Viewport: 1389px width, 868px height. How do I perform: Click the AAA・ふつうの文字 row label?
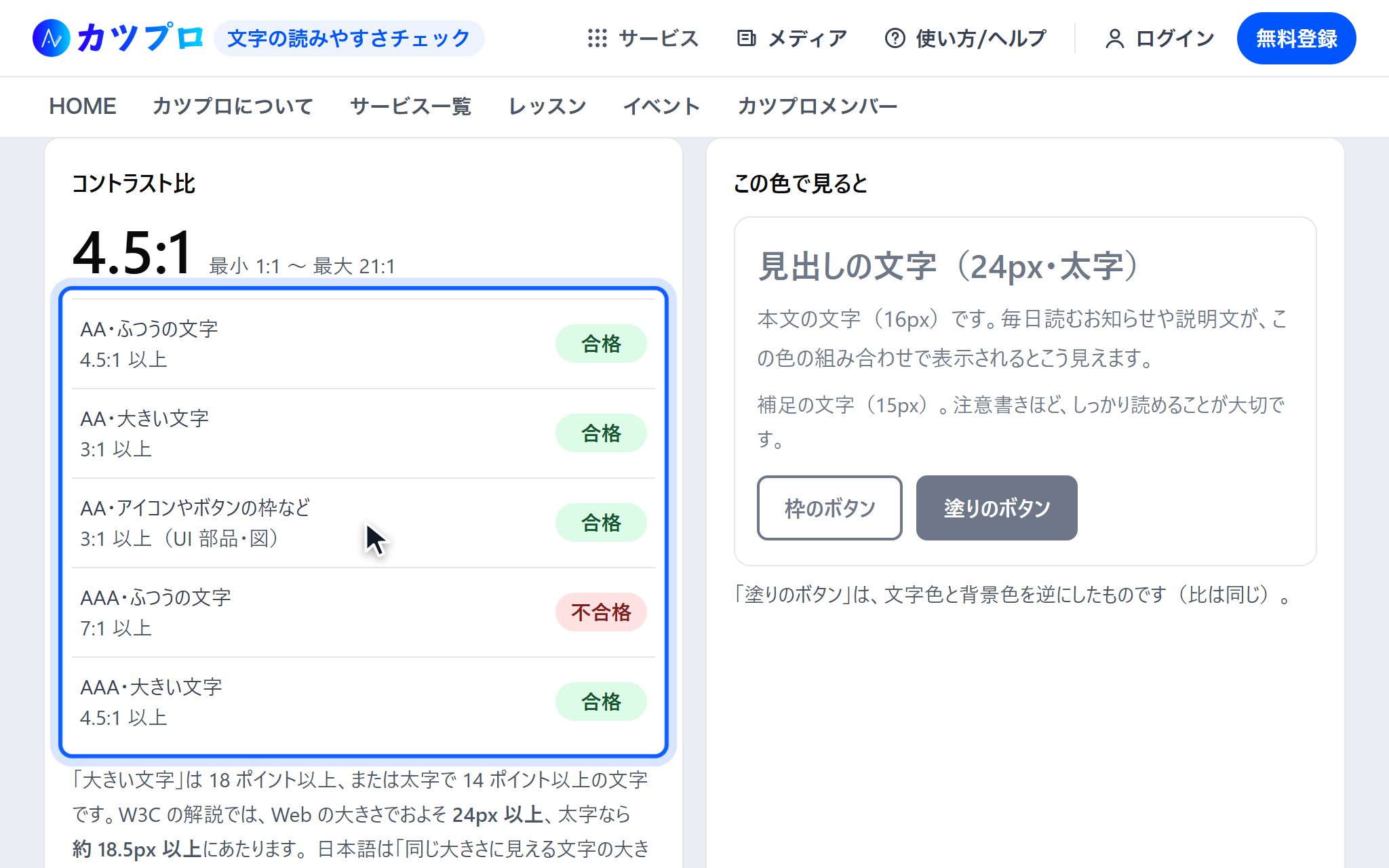coord(155,598)
